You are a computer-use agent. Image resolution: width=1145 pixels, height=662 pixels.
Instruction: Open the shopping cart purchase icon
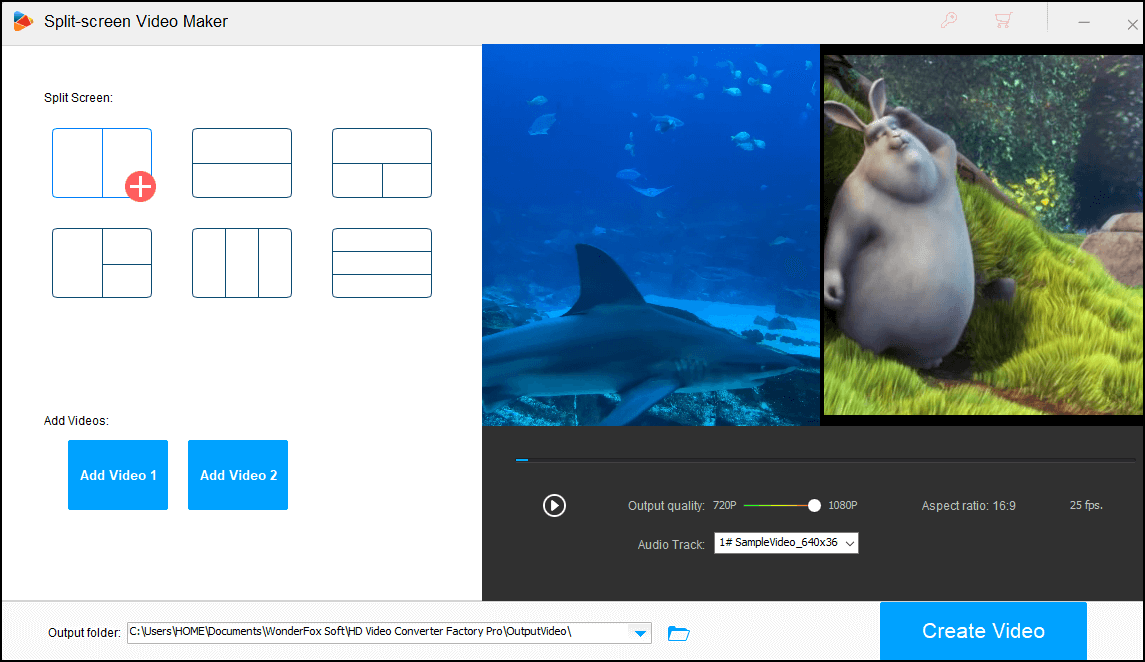pos(1003,20)
